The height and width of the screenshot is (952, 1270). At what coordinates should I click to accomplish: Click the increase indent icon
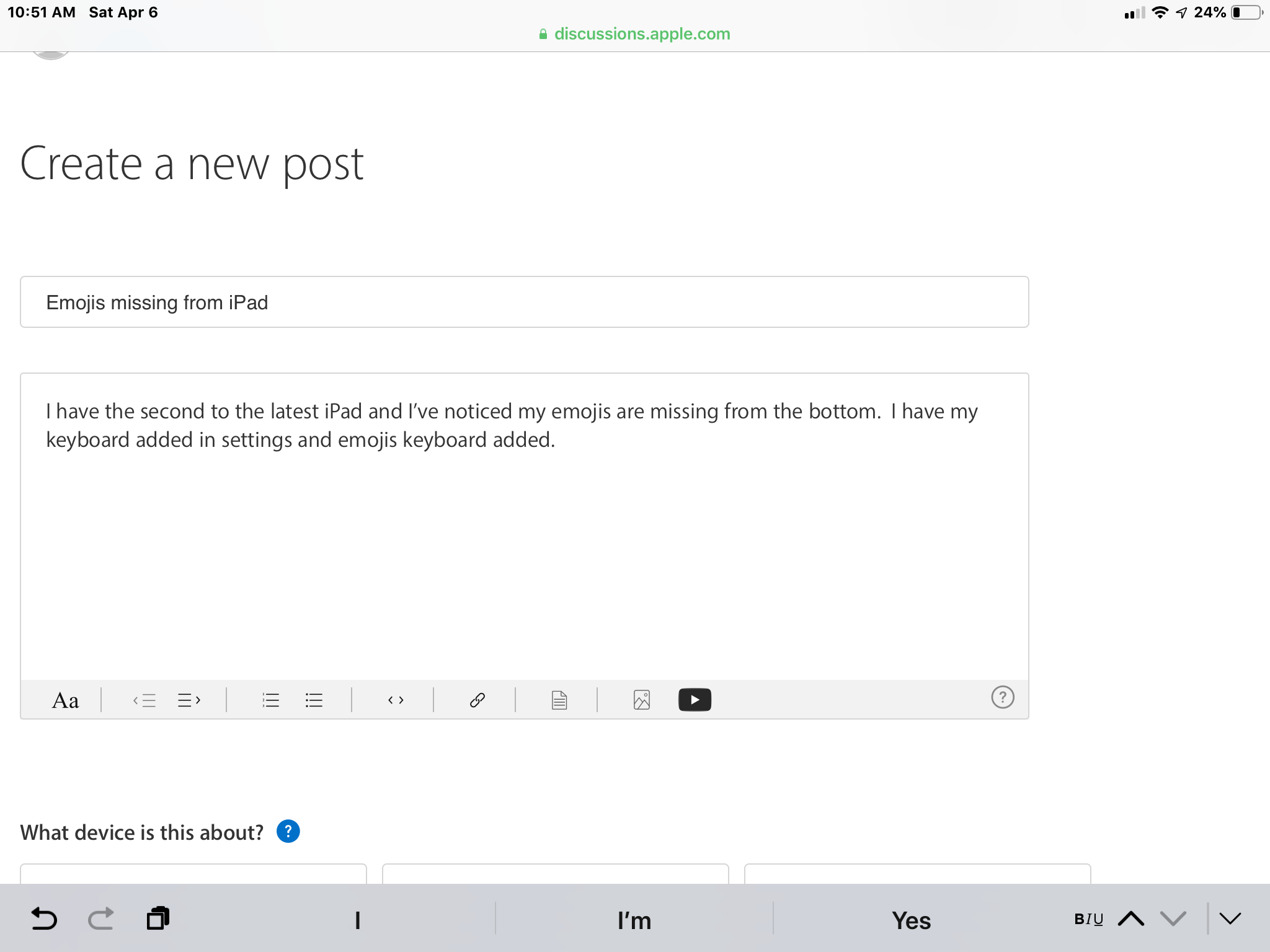click(189, 700)
